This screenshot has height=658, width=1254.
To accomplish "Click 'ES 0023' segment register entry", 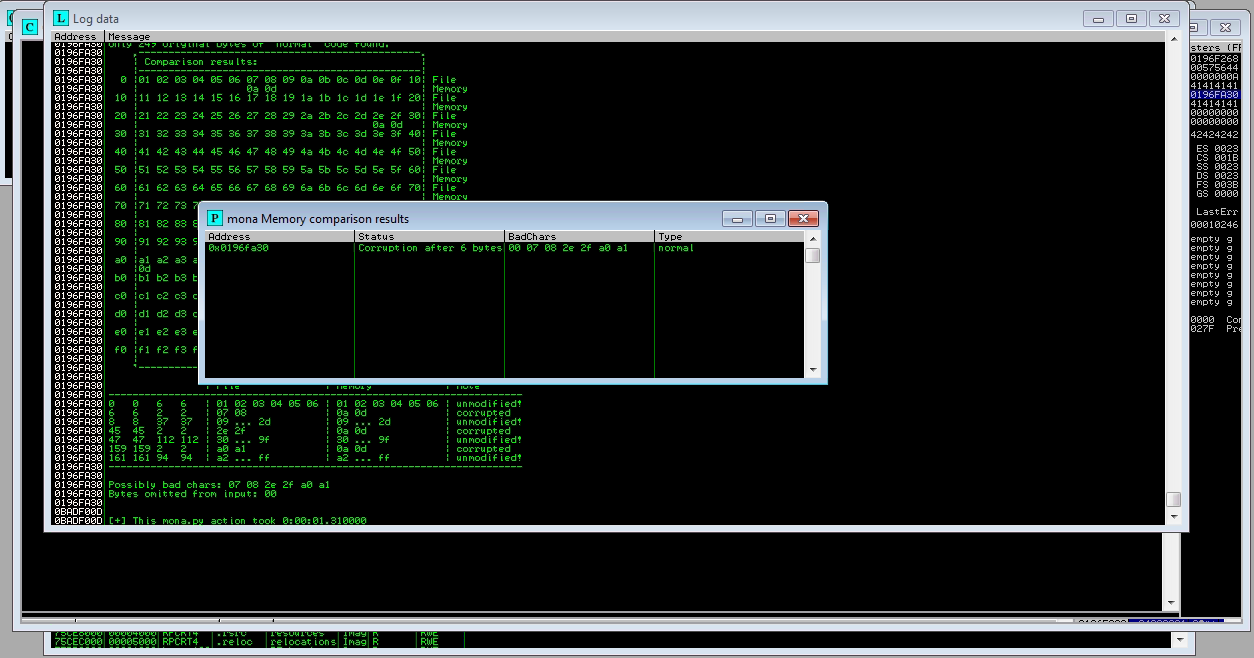I will (1217, 149).
